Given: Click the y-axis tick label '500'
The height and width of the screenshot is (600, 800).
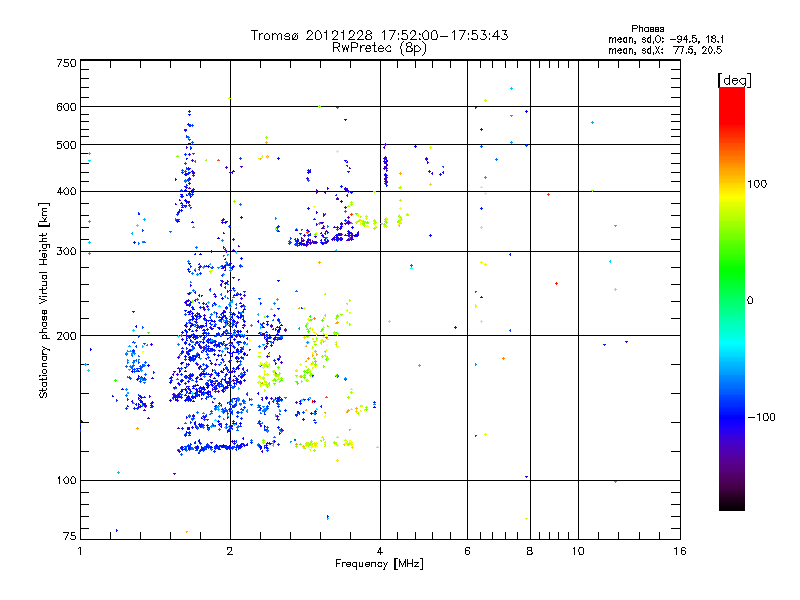Looking at the screenshot, I should click(66, 145).
